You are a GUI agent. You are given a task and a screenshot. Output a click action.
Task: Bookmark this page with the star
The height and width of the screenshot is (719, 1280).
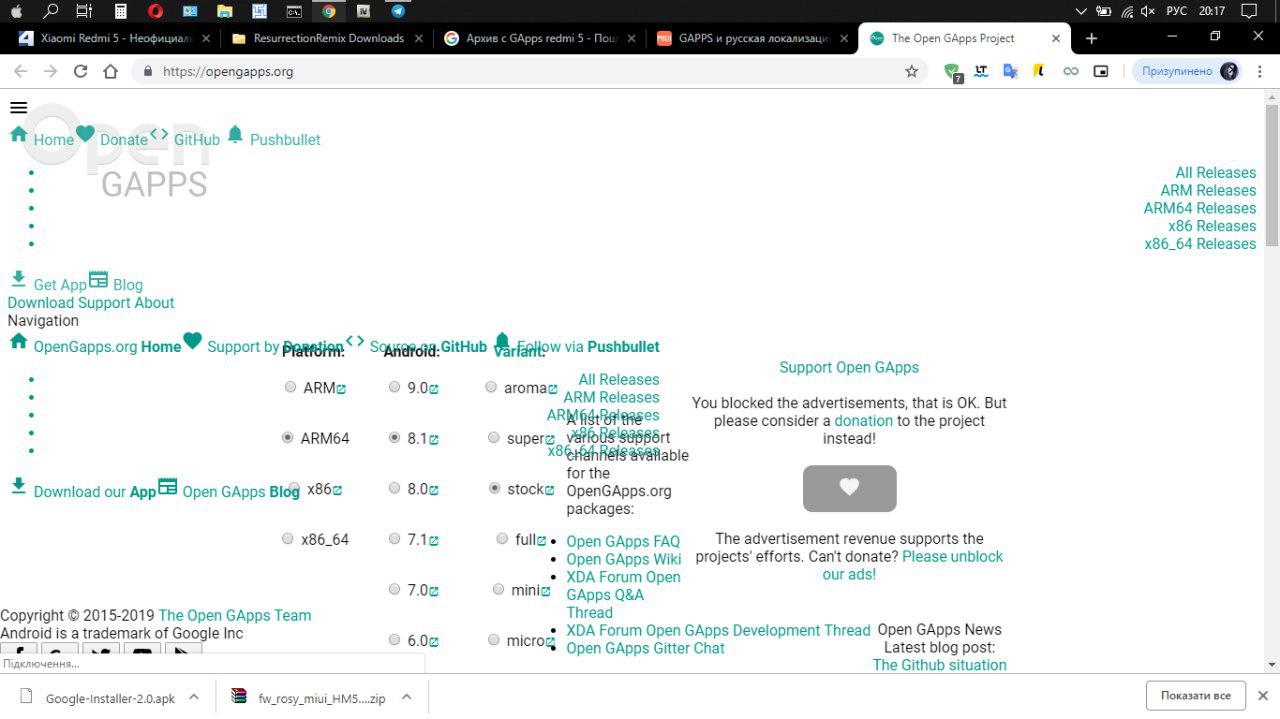[911, 71]
